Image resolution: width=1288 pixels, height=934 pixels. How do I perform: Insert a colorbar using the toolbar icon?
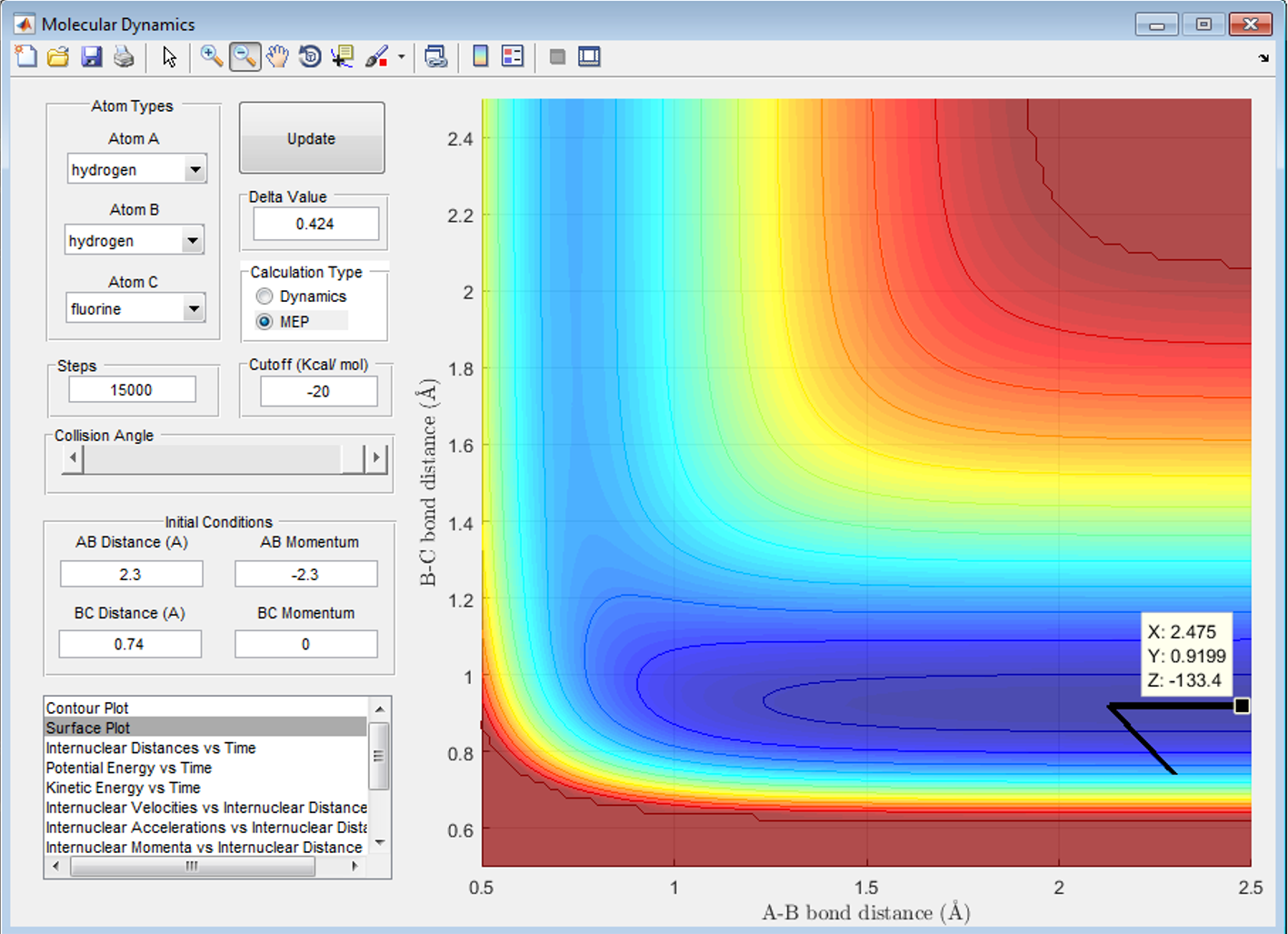point(481,57)
